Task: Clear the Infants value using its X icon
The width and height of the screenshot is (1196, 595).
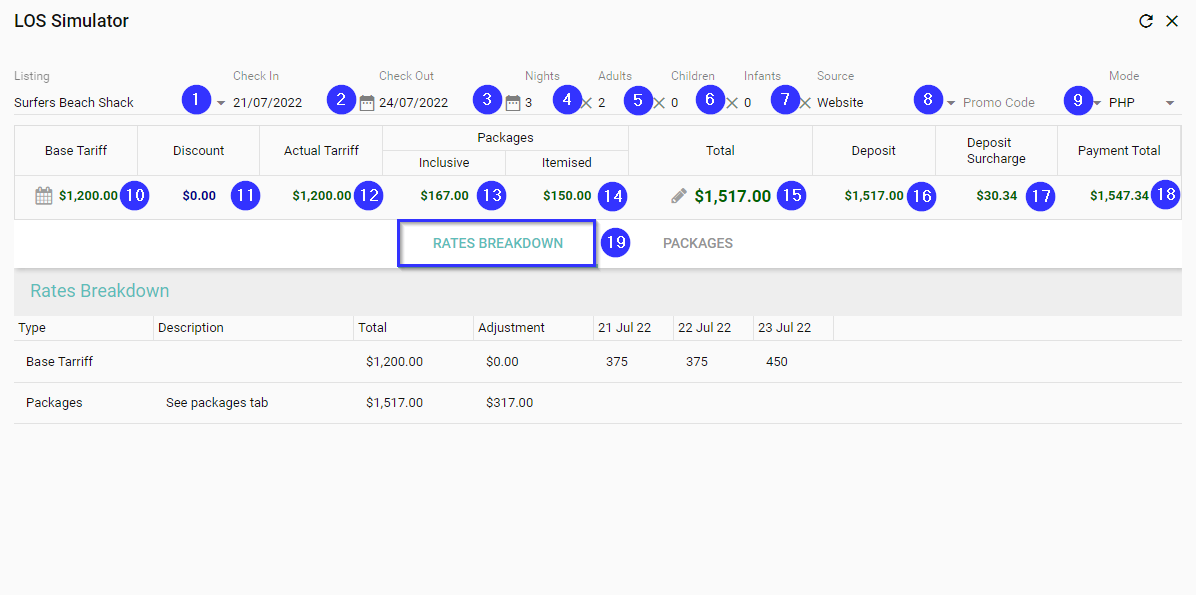Action: coord(805,102)
